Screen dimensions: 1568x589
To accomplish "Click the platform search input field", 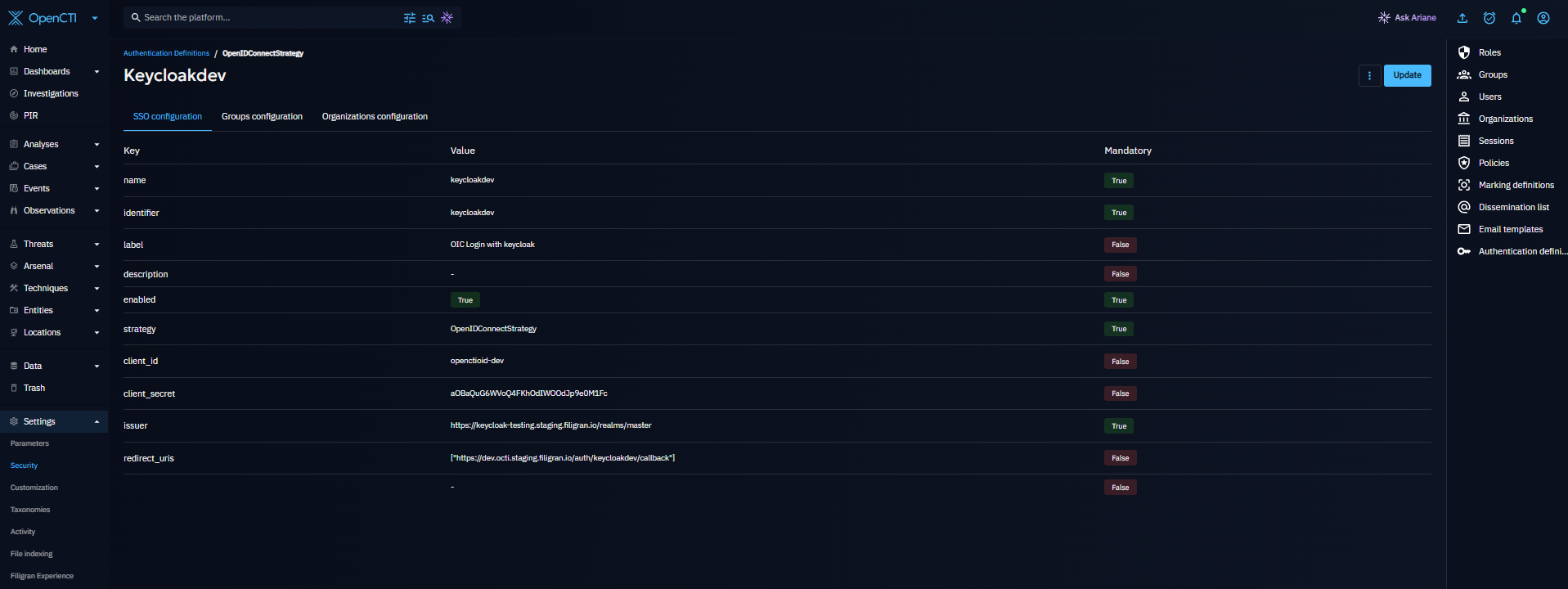I will click(x=262, y=18).
